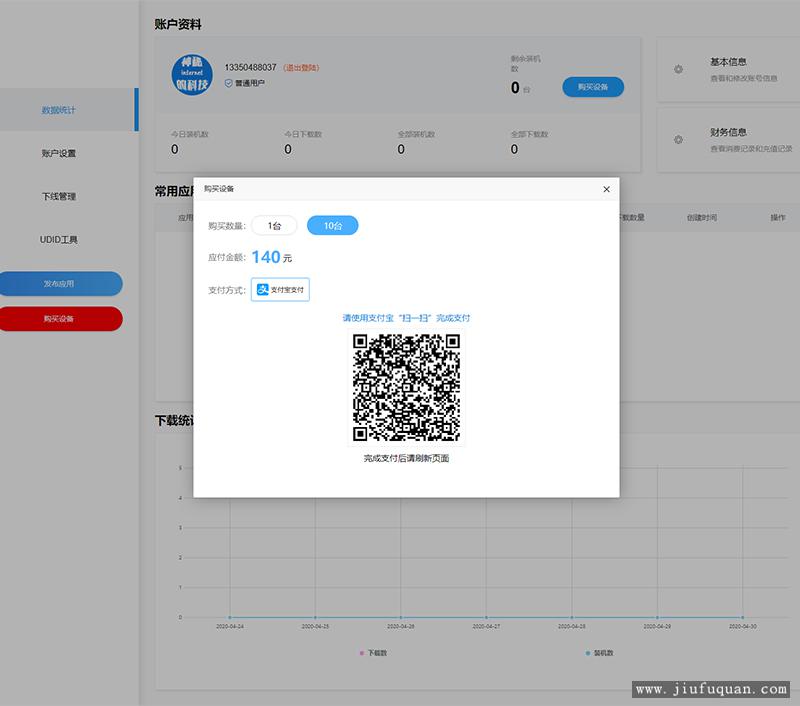This screenshot has height=706, width=800.
Task: Click the gear icon next to 财务信息
Action: (x=678, y=140)
